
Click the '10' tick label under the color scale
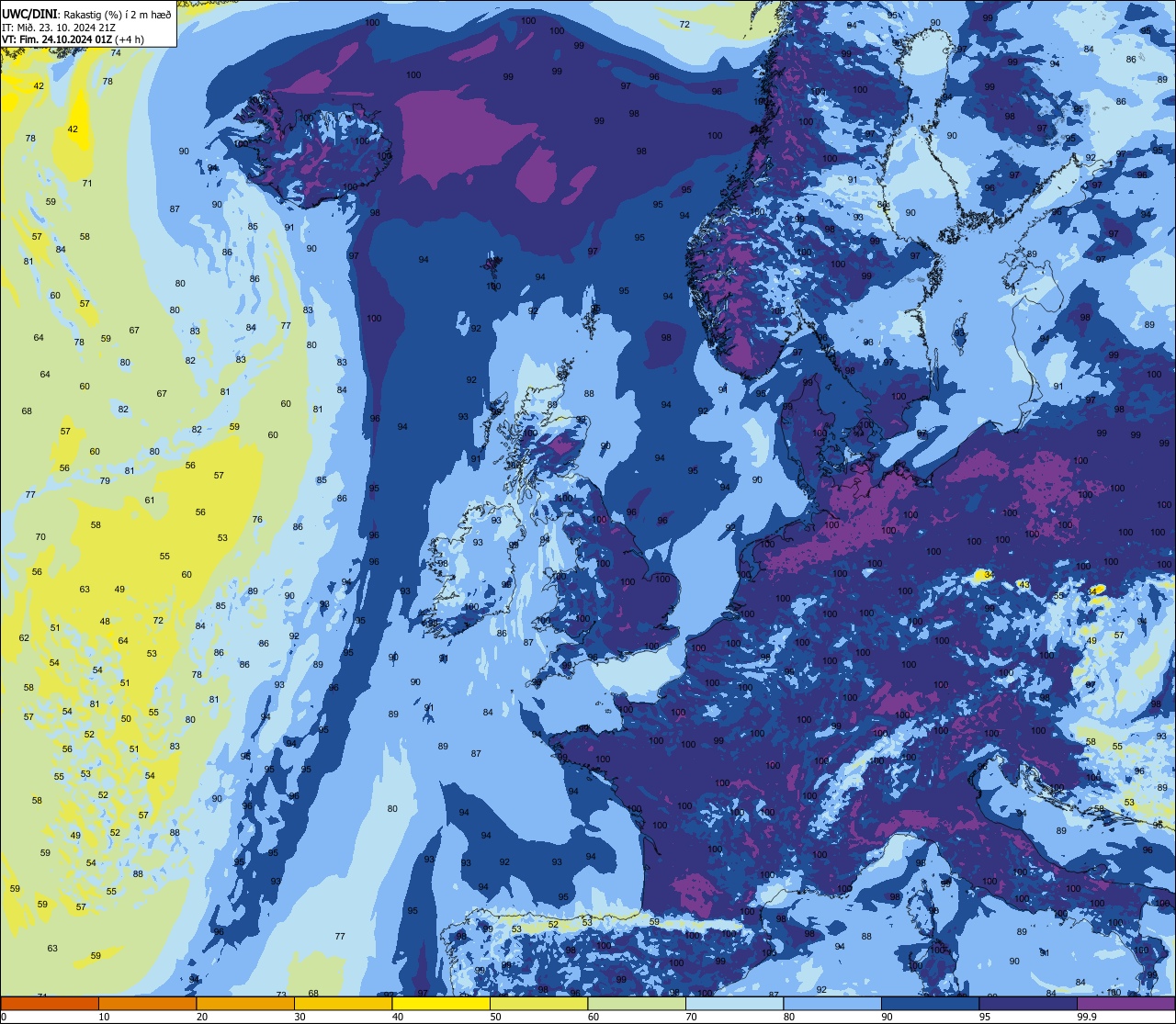pos(104,1017)
